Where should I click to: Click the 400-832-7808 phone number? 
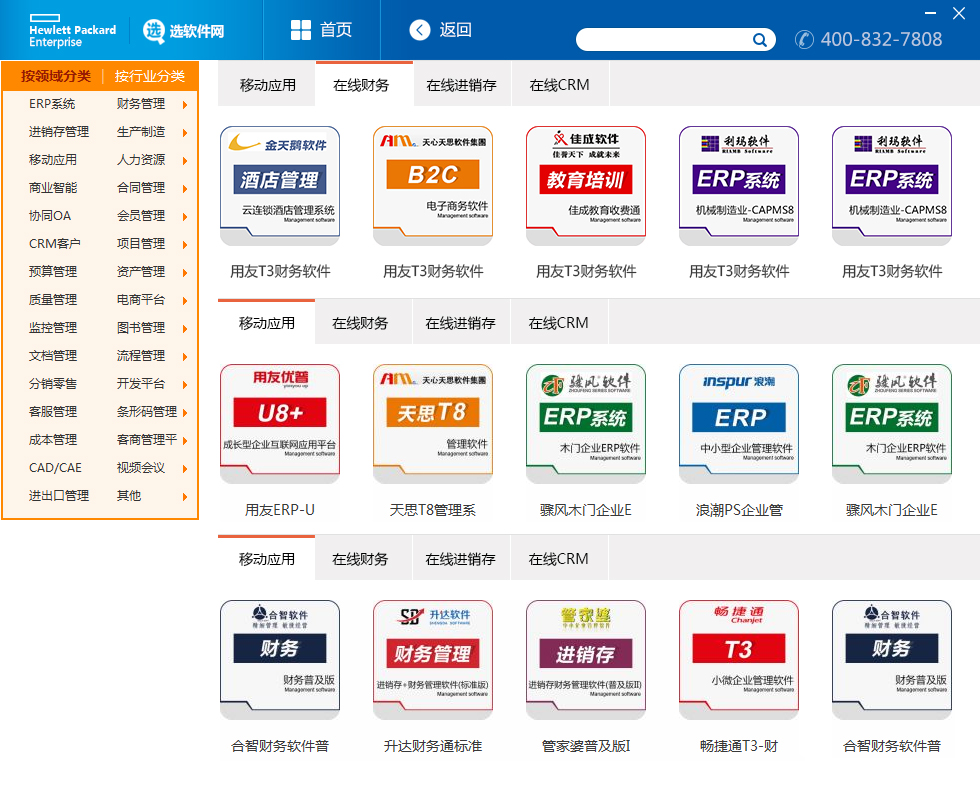click(x=881, y=39)
